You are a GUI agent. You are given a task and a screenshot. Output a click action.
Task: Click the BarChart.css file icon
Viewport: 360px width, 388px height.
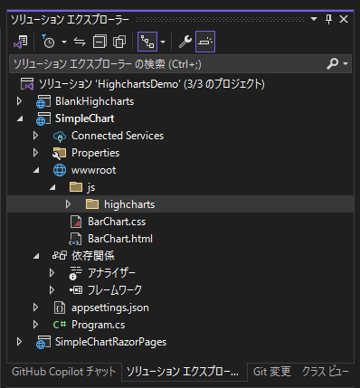pos(76,221)
